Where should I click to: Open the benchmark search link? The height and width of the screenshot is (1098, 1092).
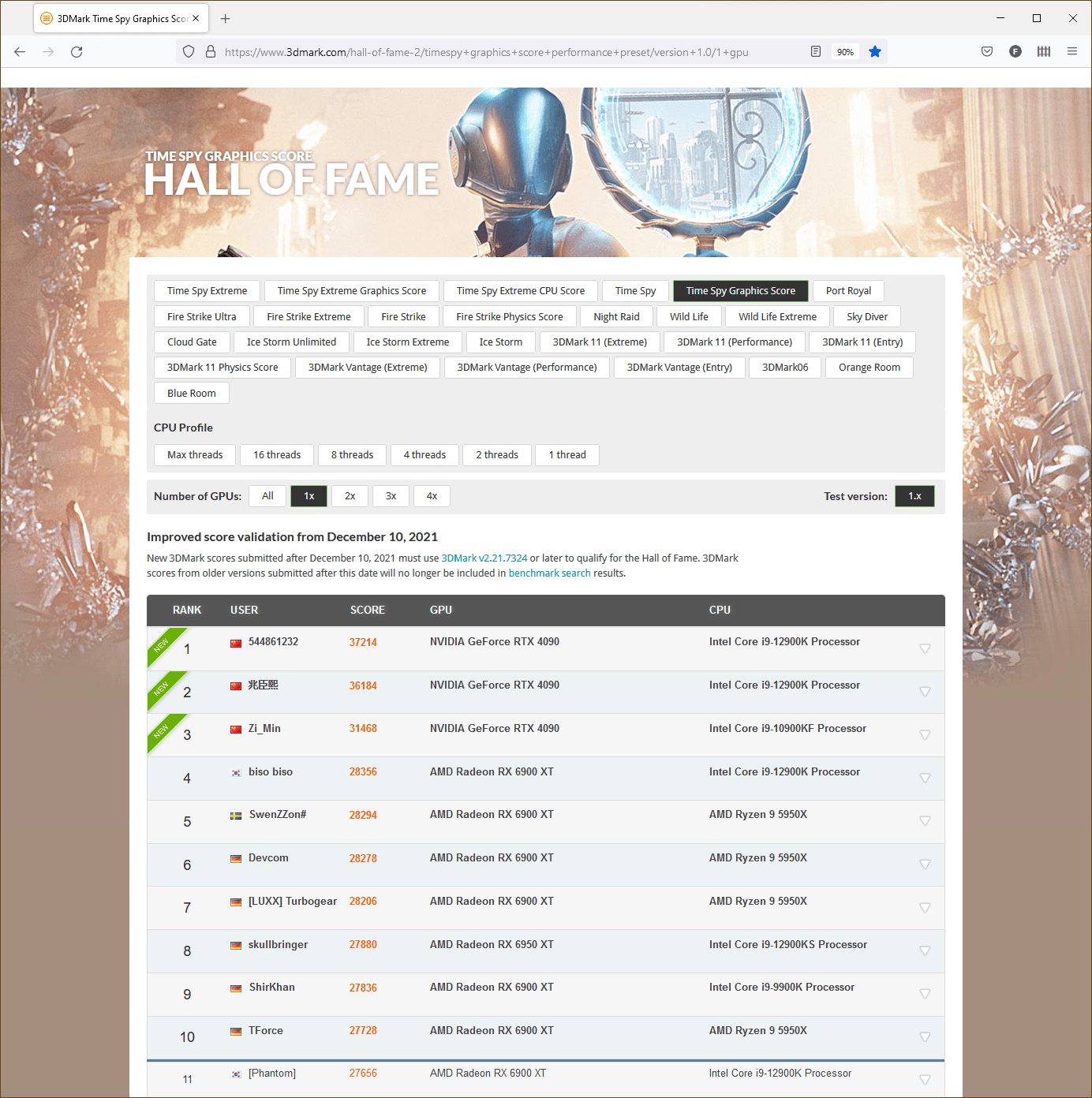tap(550, 573)
